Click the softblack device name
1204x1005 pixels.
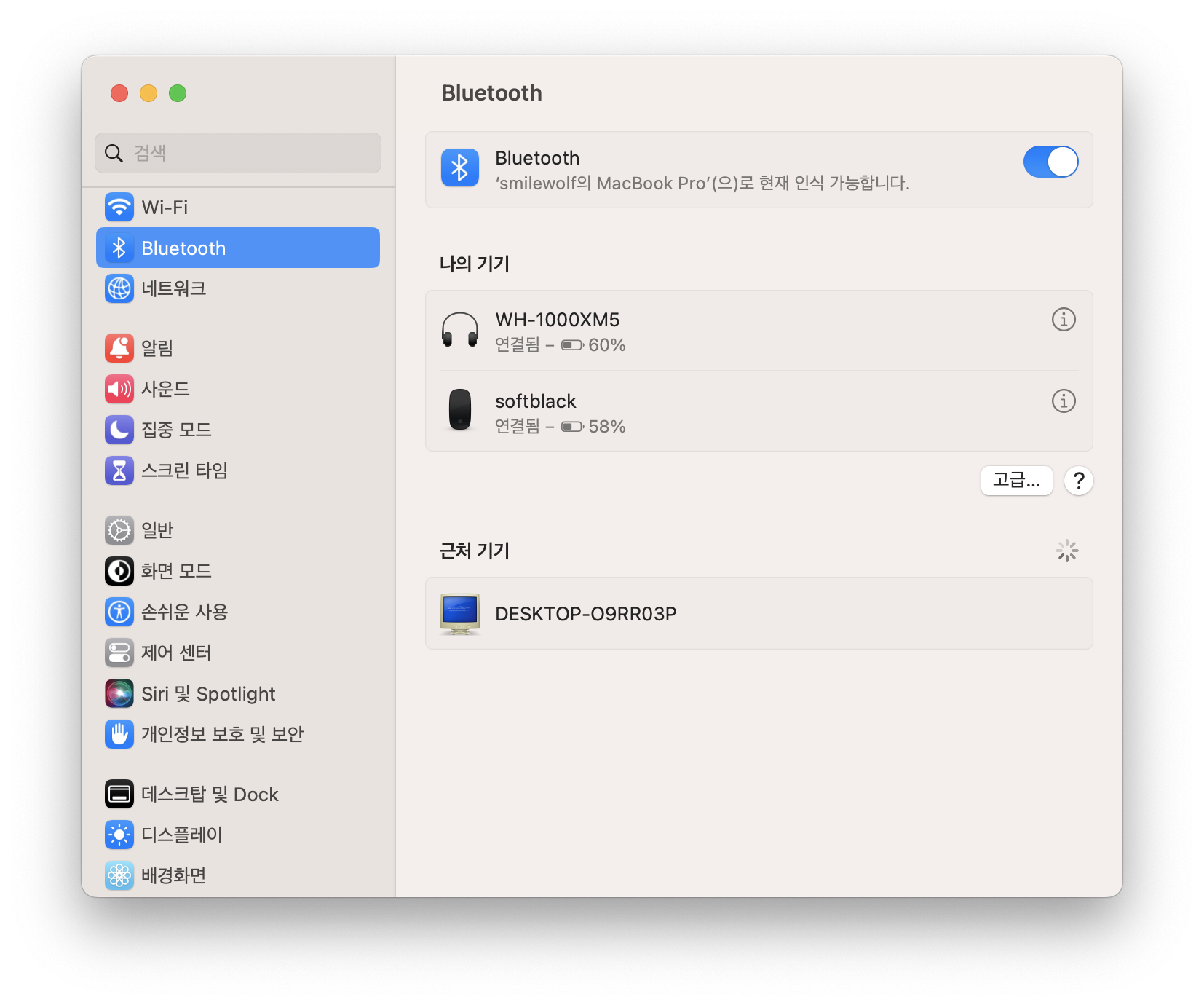(x=536, y=401)
